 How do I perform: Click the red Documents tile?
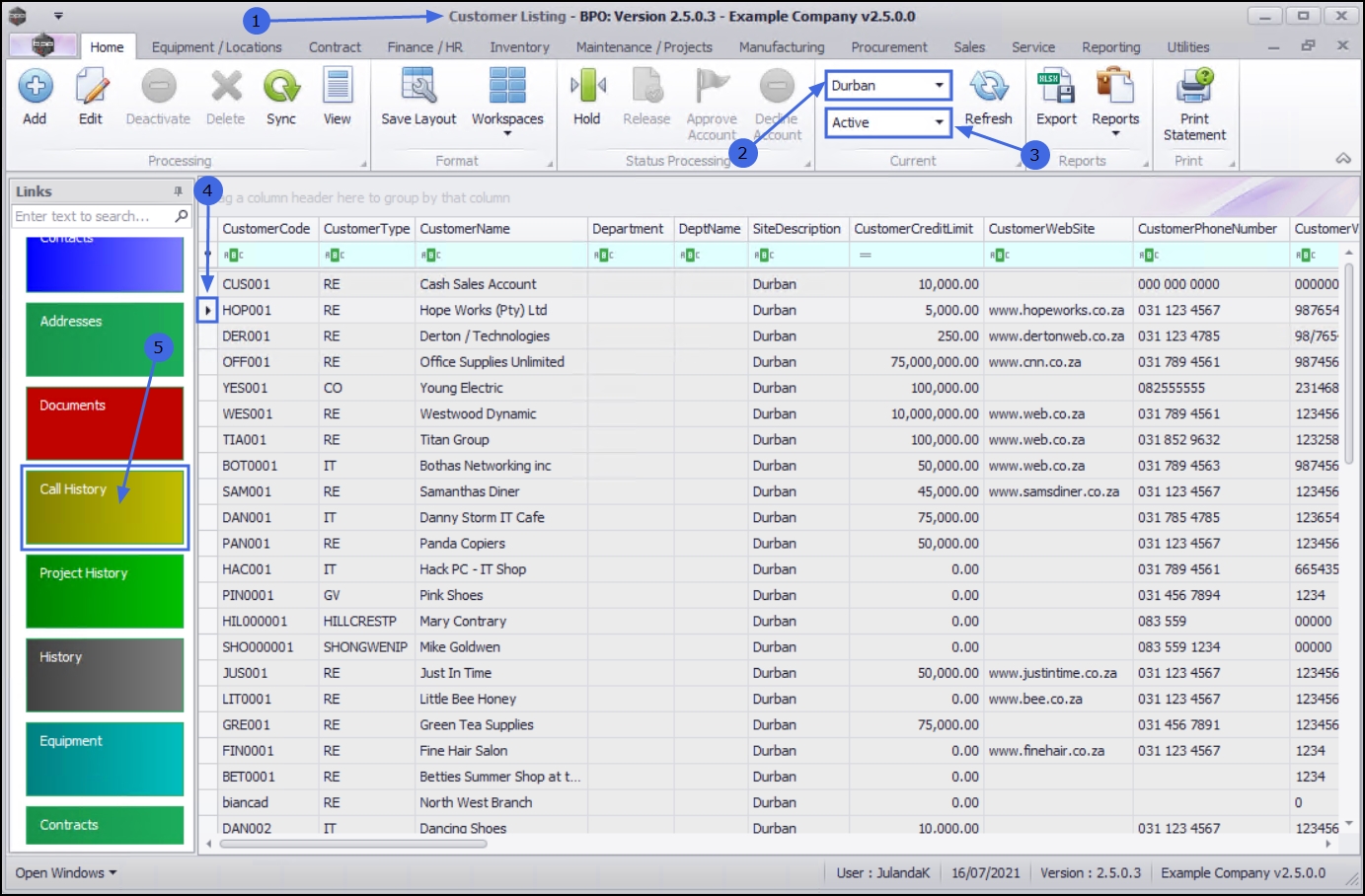coord(105,423)
